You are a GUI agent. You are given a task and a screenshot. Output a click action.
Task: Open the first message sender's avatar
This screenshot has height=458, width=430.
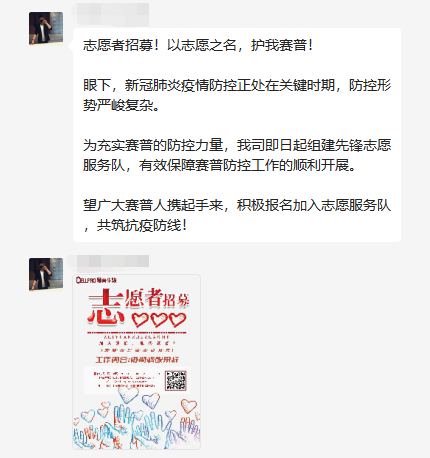tap(46, 28)
